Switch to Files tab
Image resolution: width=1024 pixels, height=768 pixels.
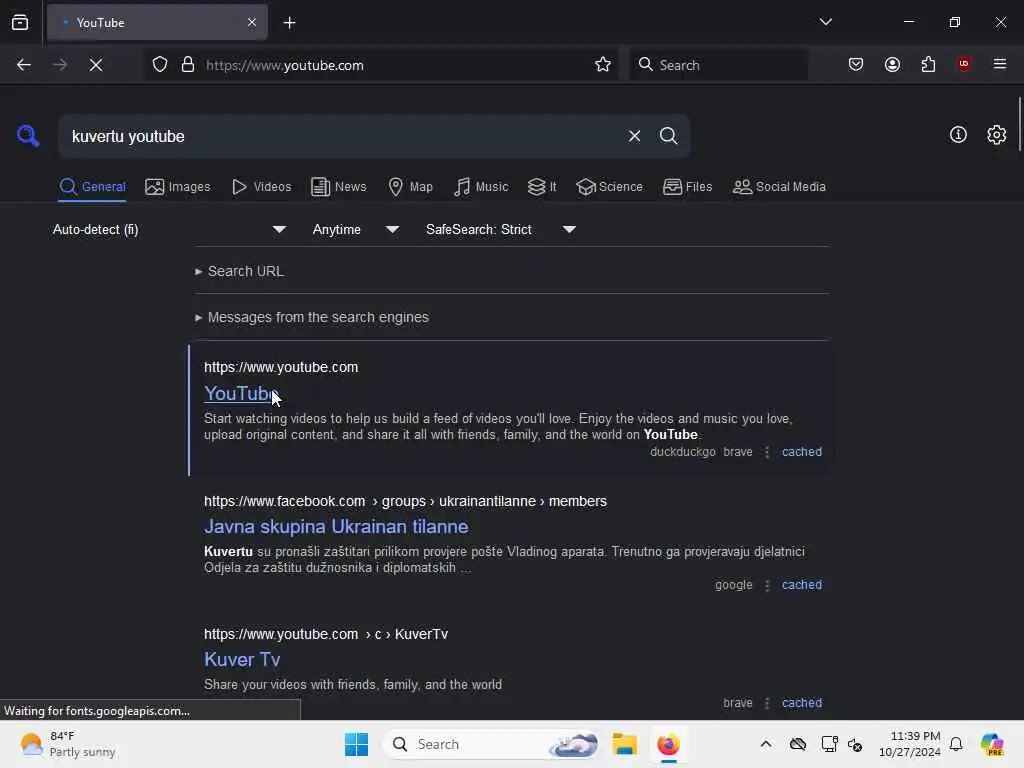(687, 187)
